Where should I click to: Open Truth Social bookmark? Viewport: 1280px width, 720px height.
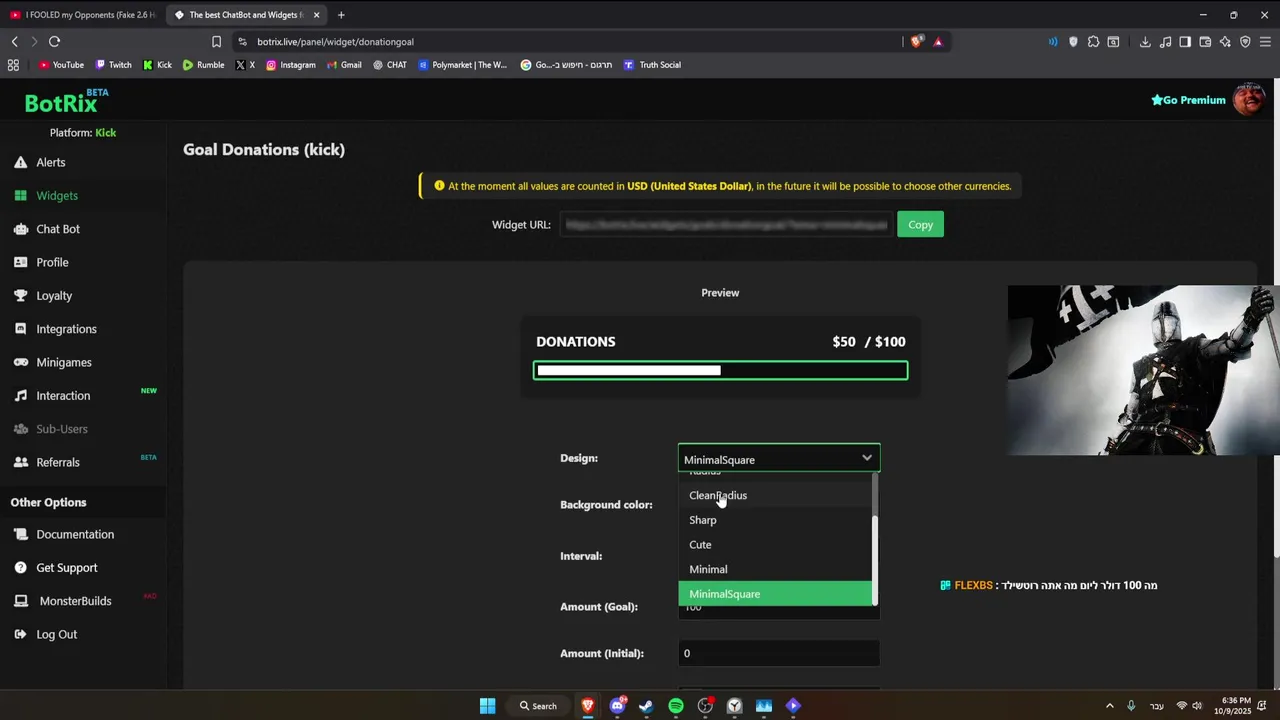point(652,65)
